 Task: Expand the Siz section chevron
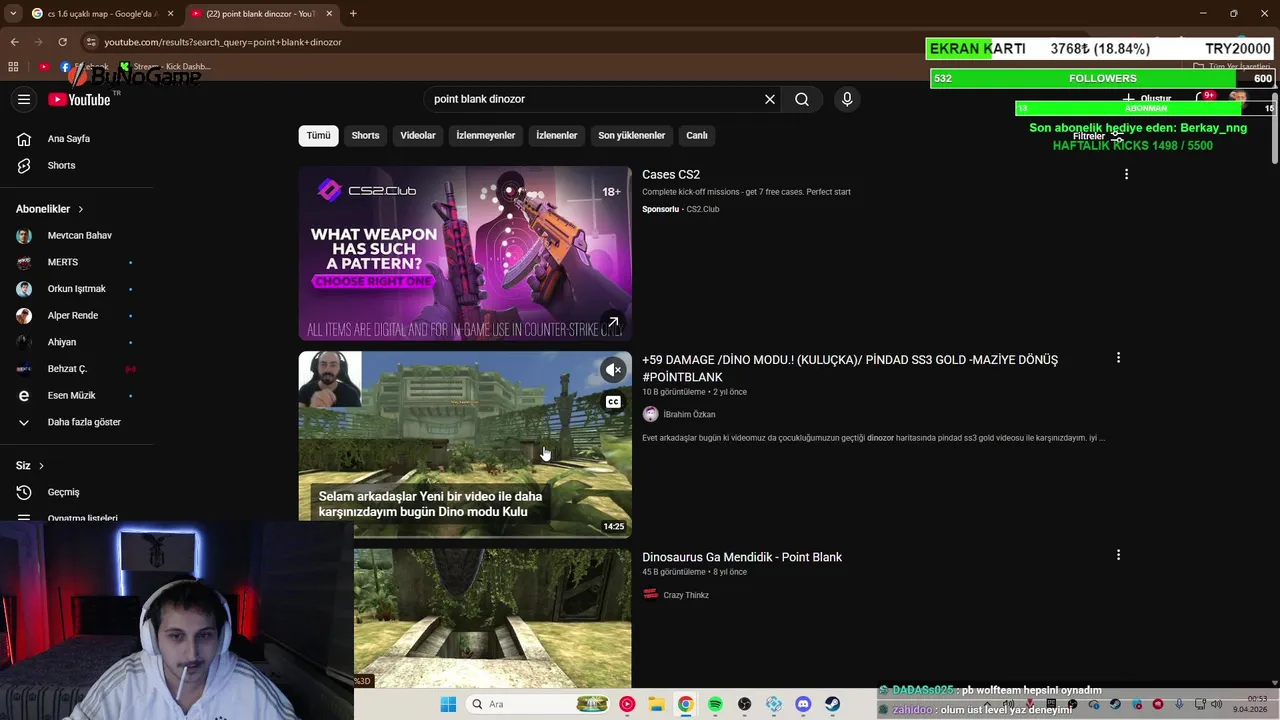[41, 466]
